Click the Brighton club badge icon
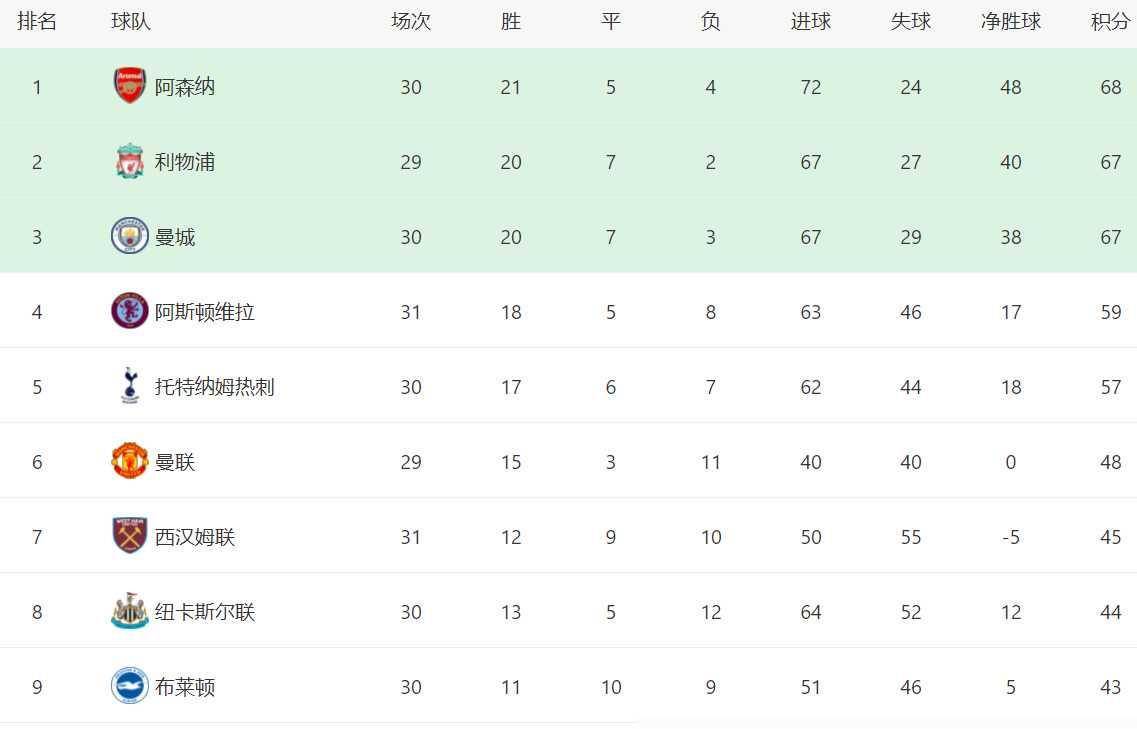Viewport: 1137px width, 729px height. [x=130, y=685]
